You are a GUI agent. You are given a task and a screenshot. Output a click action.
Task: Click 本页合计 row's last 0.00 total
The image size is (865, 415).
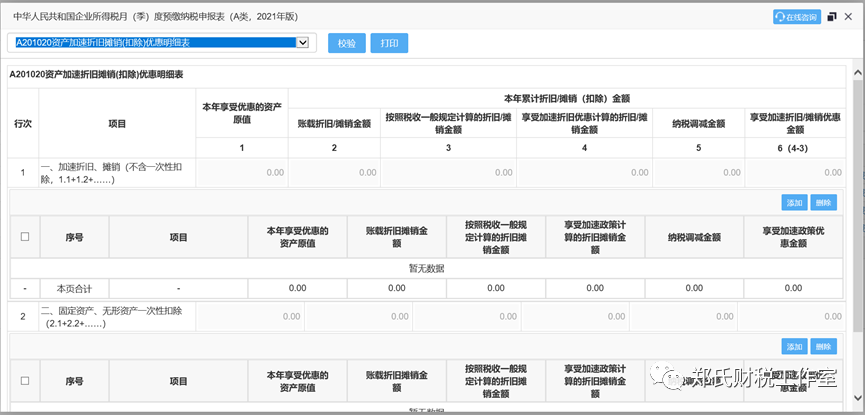click(x=793, y=288)
